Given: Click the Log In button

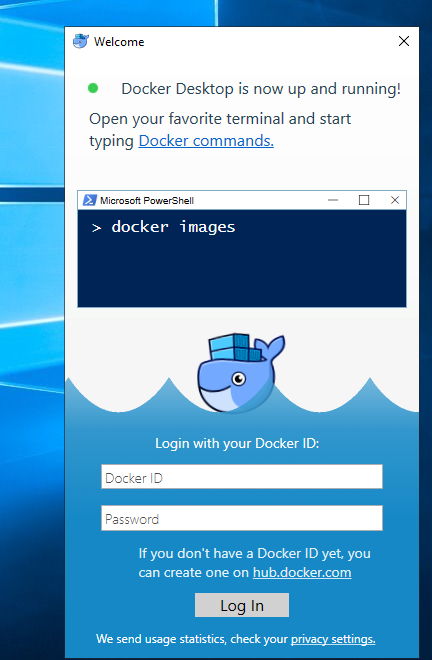Looking at the screenshot, I should (242, 605).
